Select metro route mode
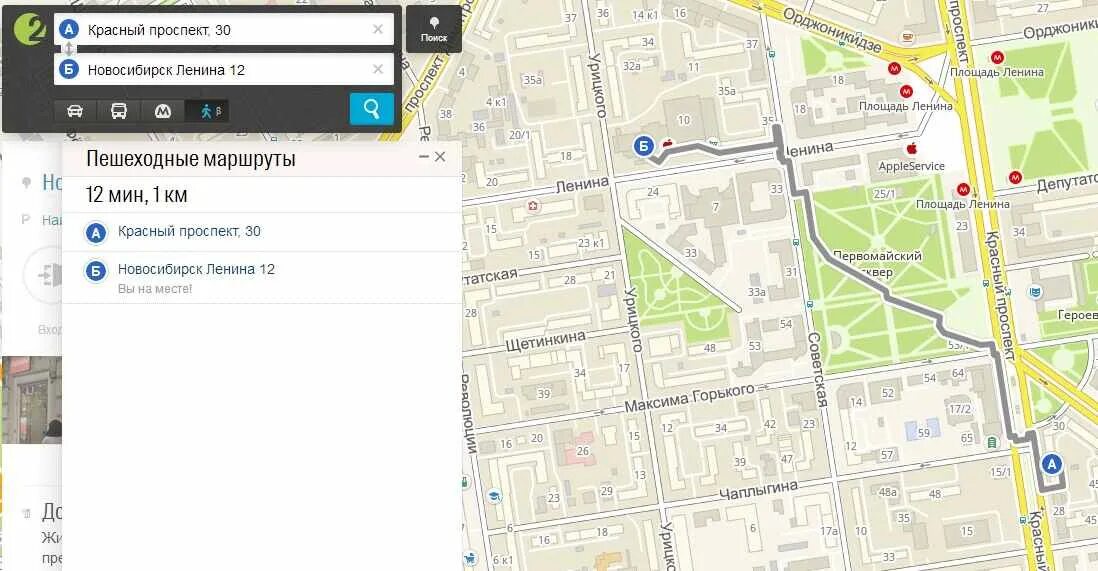Screen dimensions: 1098x571 [x=162, y=111]
